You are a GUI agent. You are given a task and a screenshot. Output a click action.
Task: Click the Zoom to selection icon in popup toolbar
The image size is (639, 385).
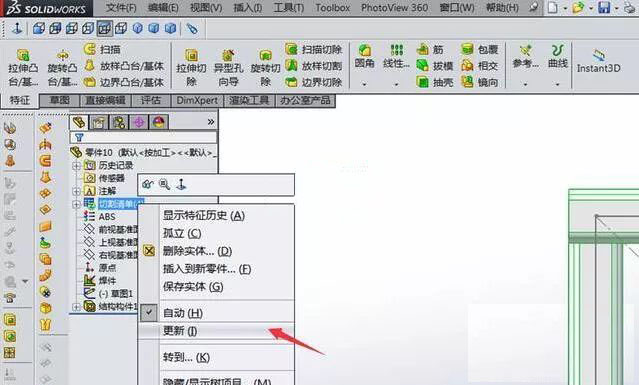(164, 185)
